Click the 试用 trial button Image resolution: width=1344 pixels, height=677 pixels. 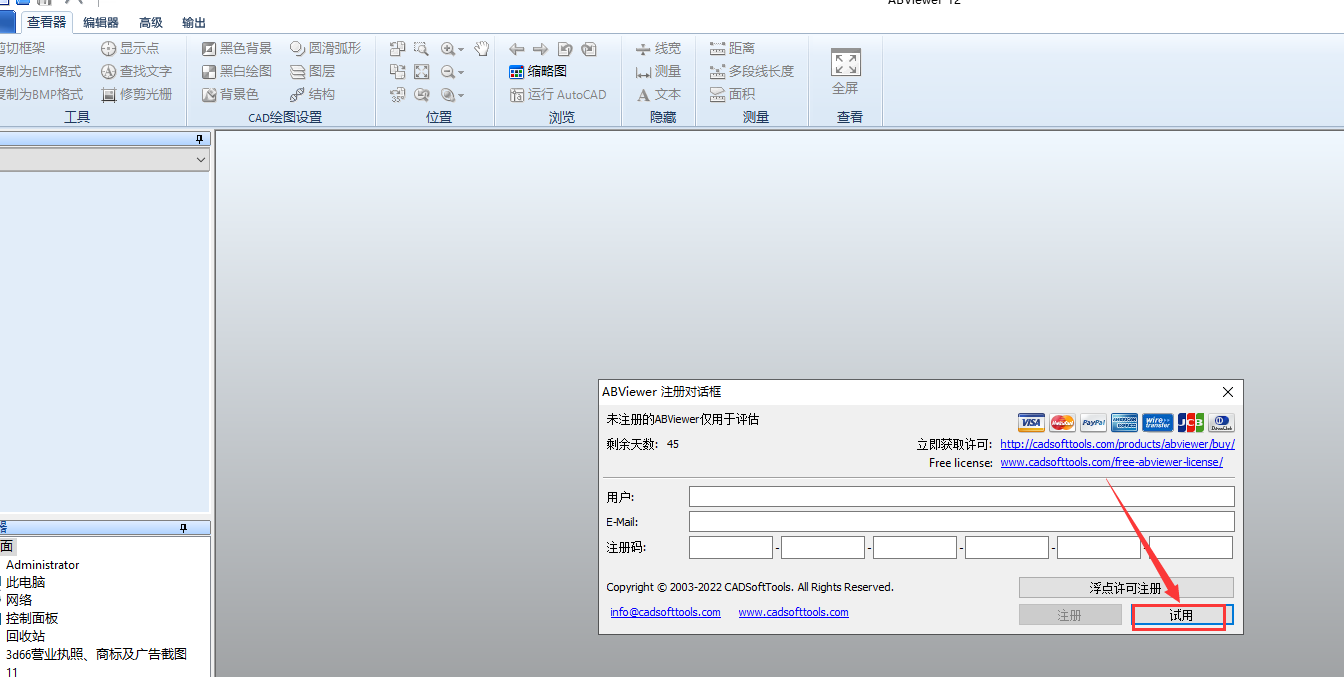coord(1181,615)
